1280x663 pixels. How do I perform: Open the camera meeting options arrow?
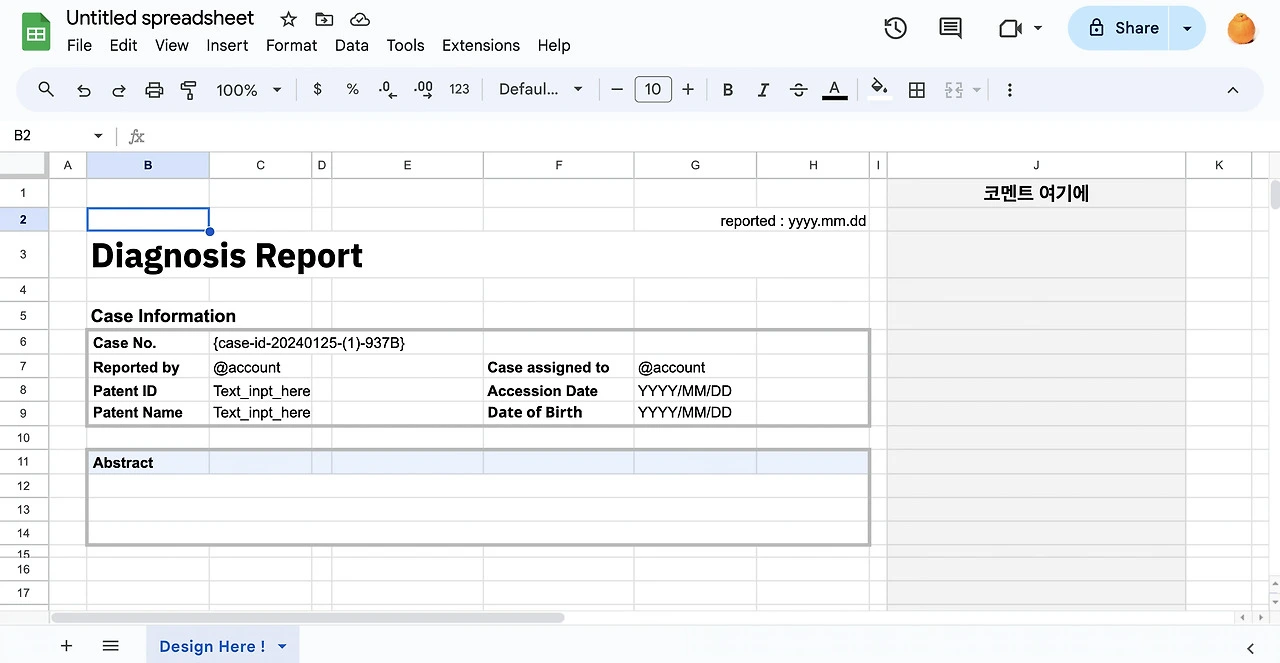[x=1038, y=28]
